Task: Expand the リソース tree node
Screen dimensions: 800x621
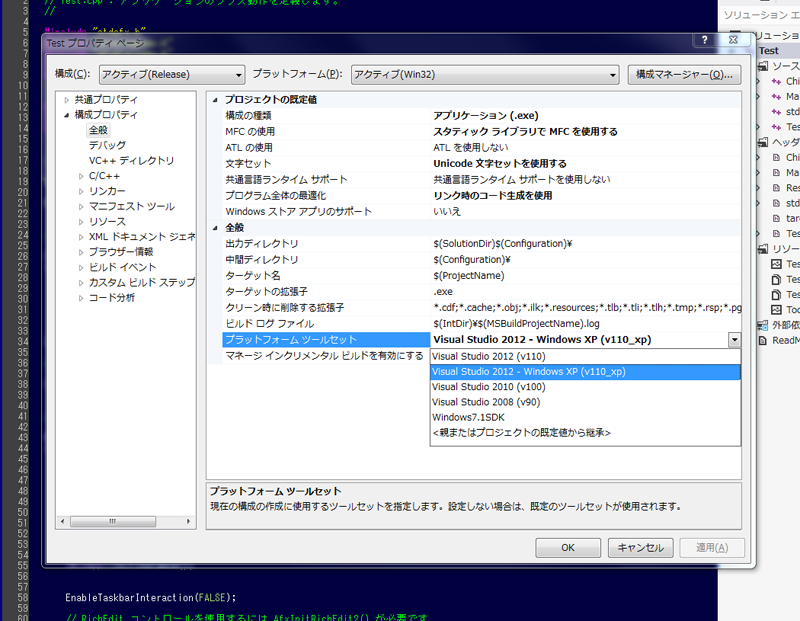Action: pyautogui.click(x=81, y=222)
